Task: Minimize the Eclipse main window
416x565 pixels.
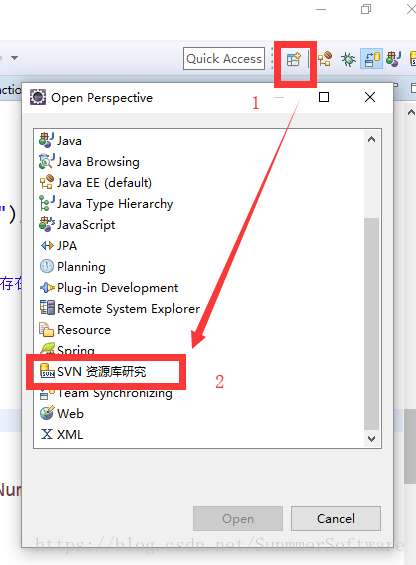Action: click(320, 9)
